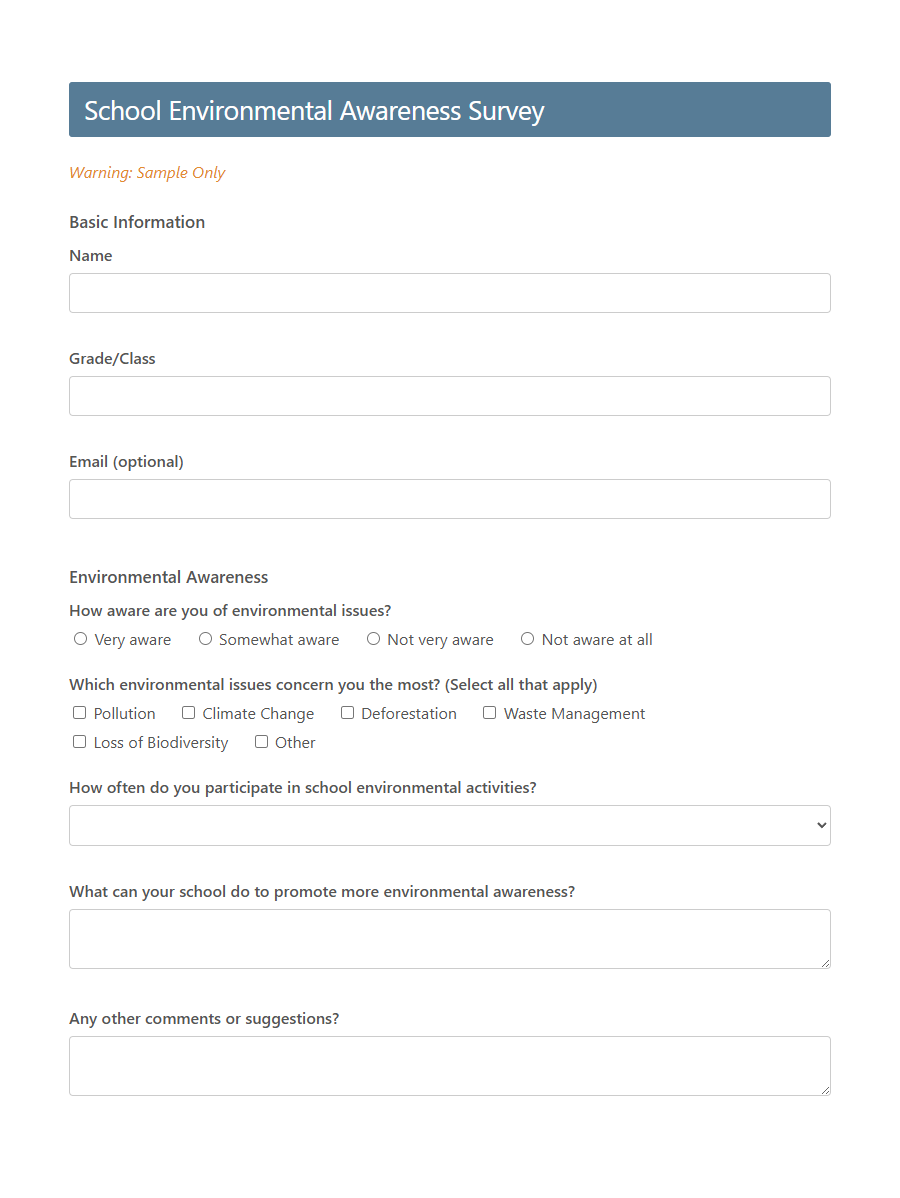The image size is (900, 1198).
Task: Click the survey title header bar
Action: coord(449,109)
